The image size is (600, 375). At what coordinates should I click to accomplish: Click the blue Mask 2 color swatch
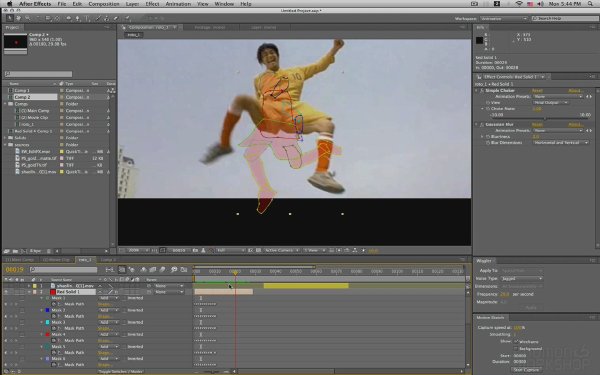coord(47,310)
